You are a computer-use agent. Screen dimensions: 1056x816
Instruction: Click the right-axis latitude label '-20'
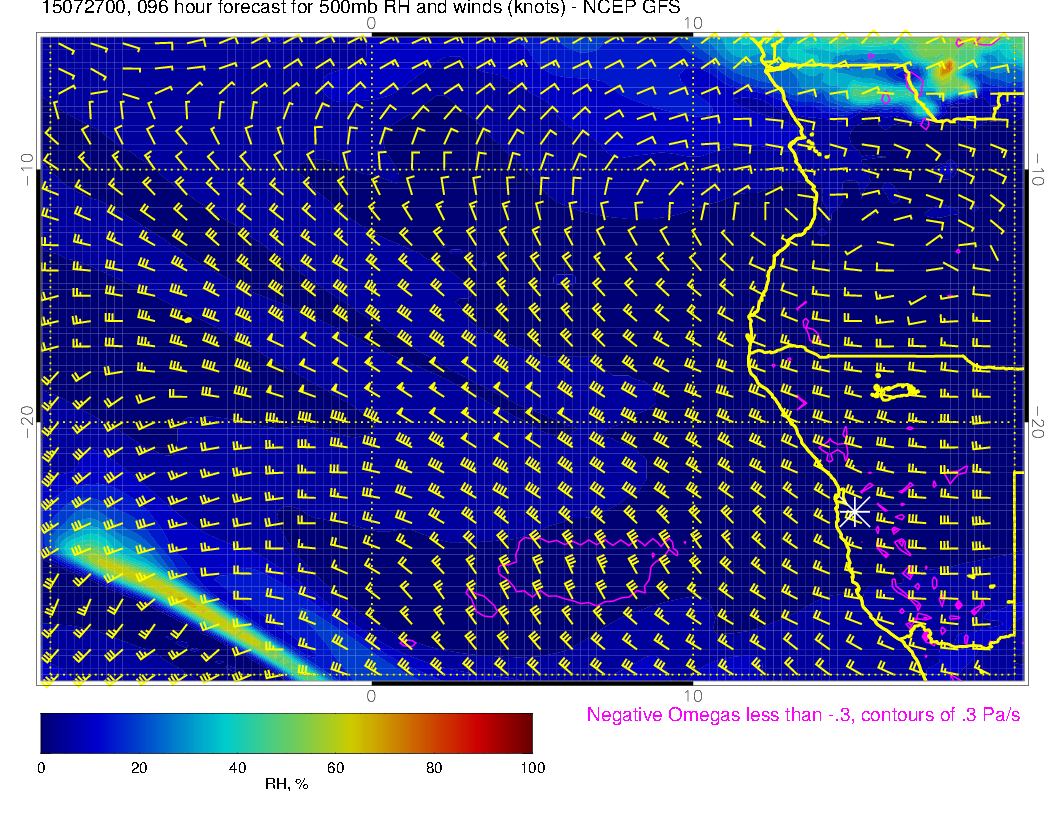(x=1038, y=422)
